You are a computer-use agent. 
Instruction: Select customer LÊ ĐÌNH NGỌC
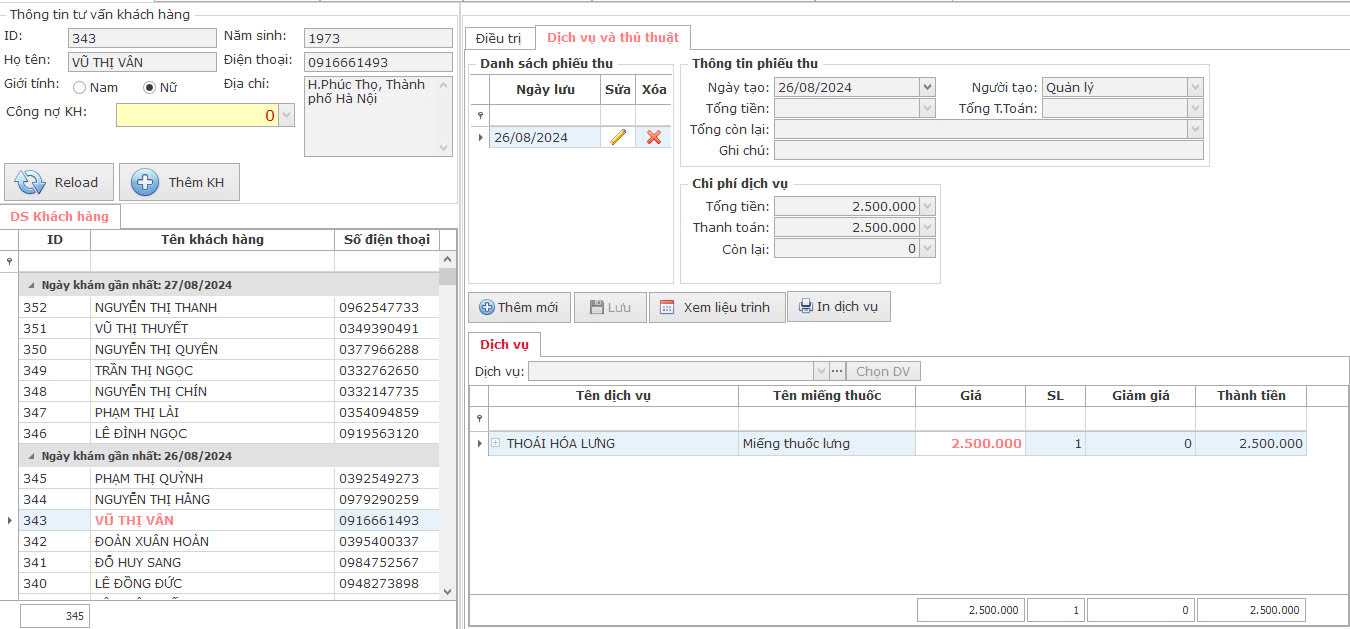point(141,433)
